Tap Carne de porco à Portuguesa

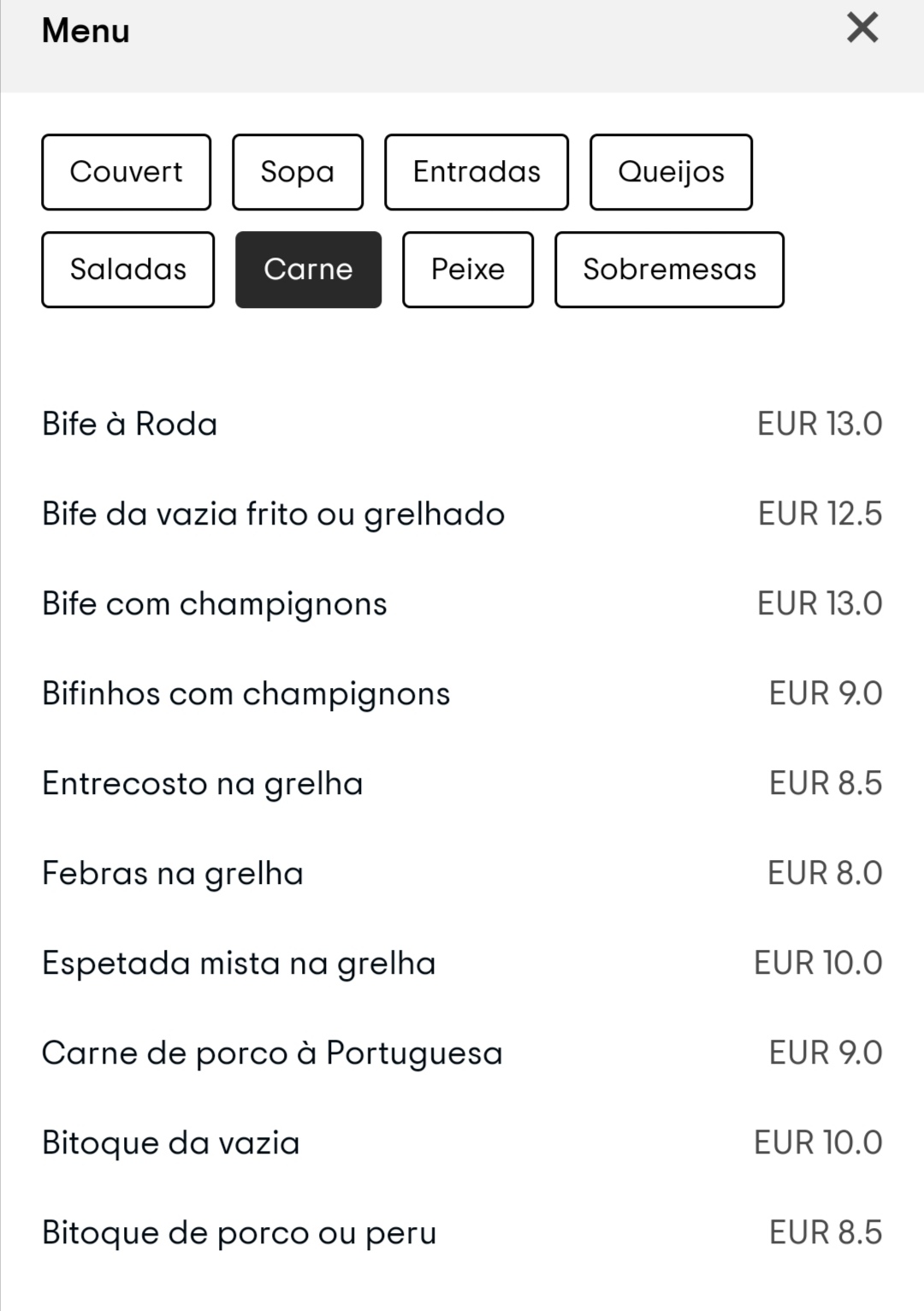coord(272,1053)
